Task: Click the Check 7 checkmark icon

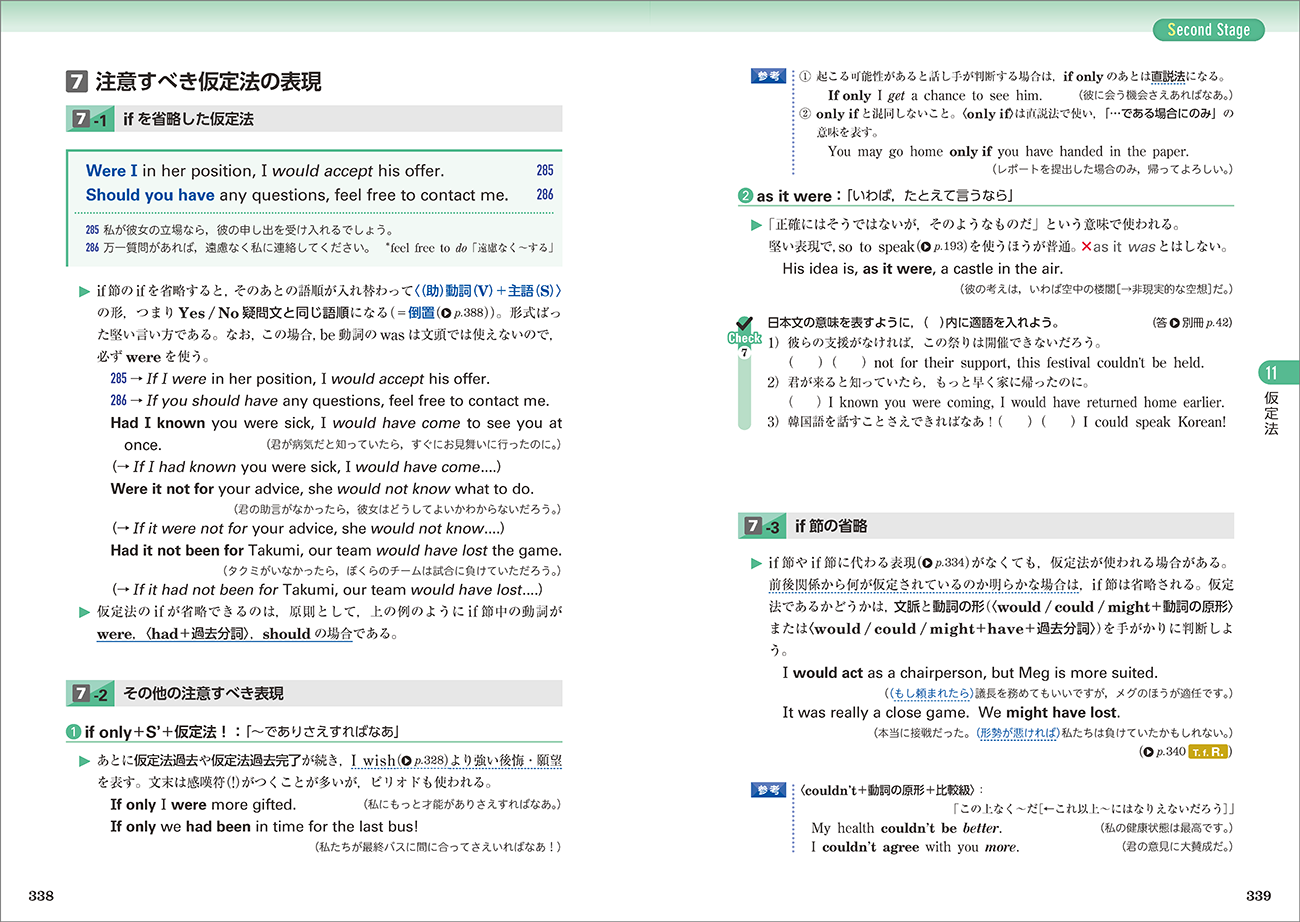Action: (x=743, y=325)
